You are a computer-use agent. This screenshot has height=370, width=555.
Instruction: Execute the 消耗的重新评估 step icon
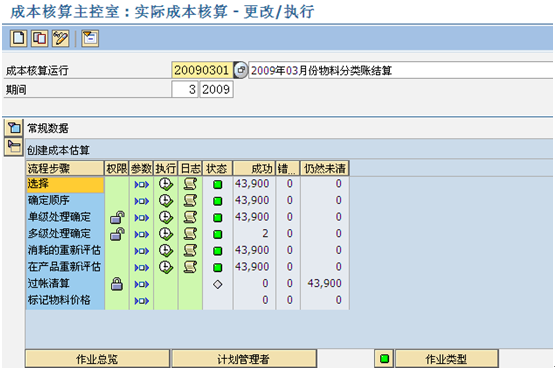tap(166, 251)
